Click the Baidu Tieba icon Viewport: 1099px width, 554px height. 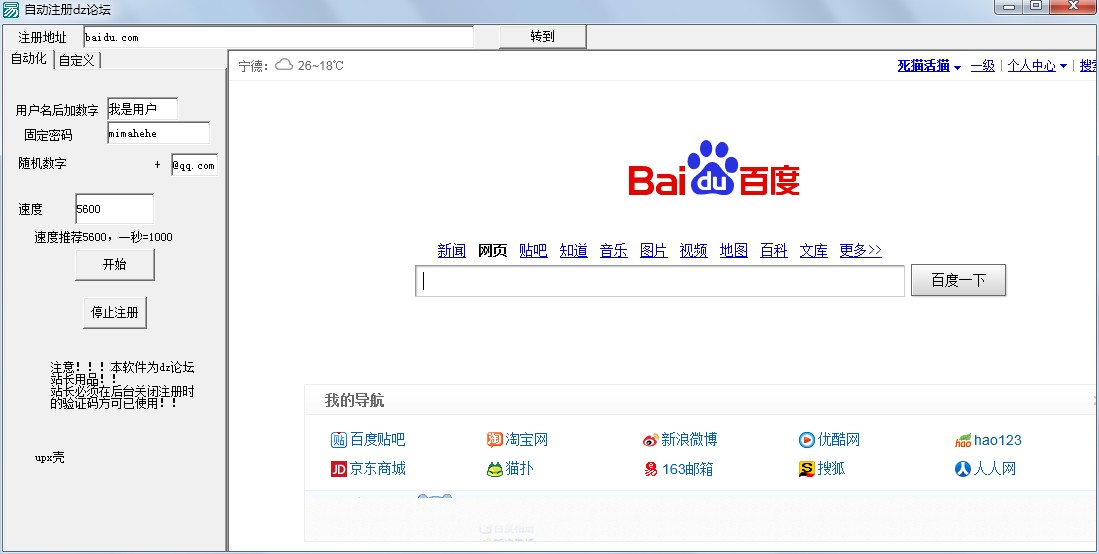click(x=339, y=440)
